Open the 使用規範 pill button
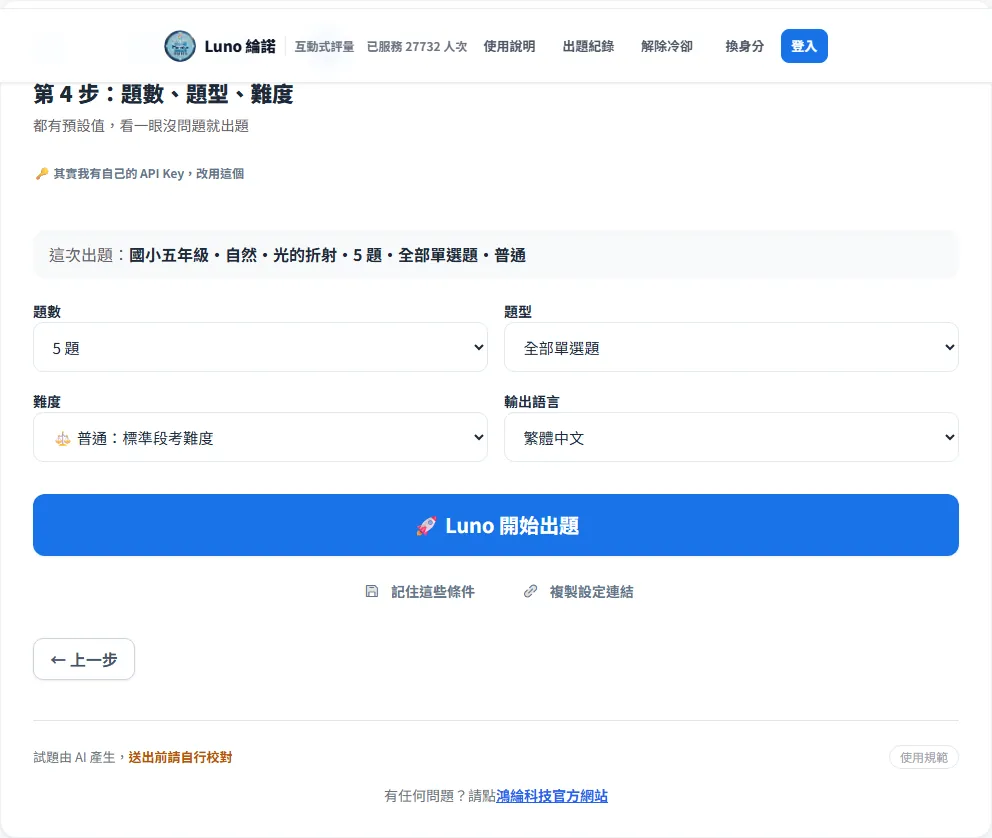 tap(924, 757)
